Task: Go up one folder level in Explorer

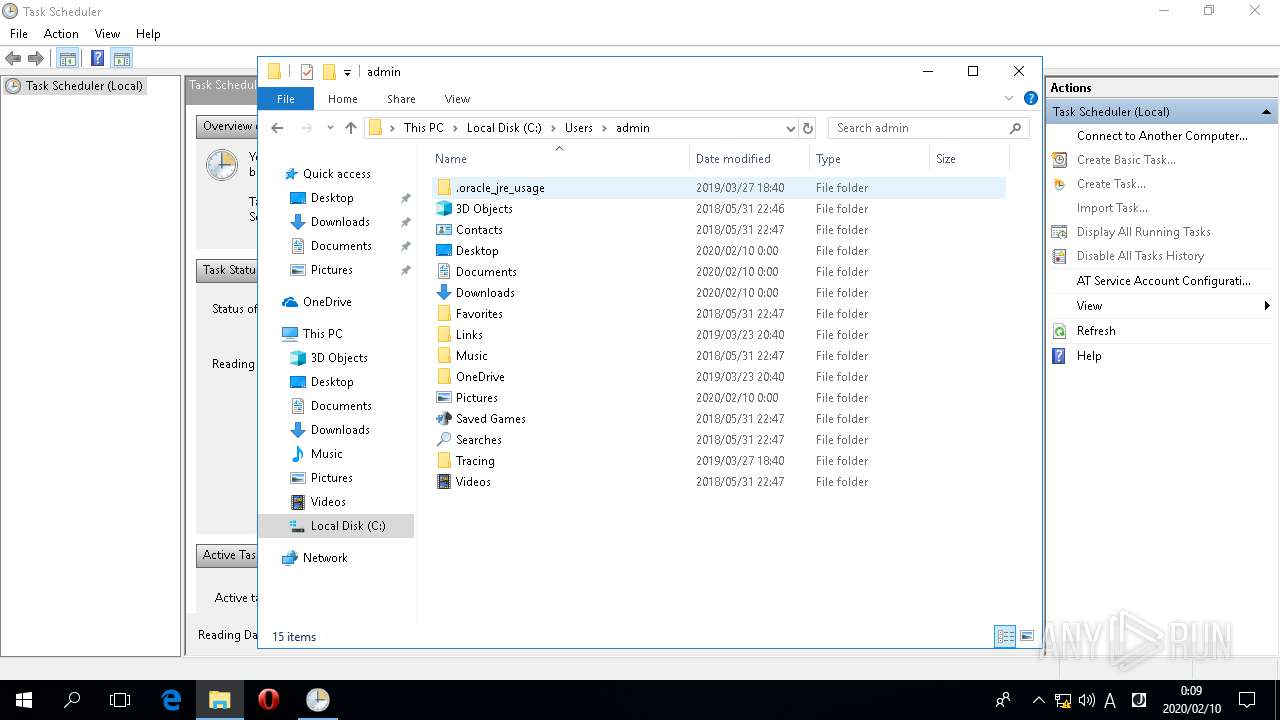Action: point(351,128)
